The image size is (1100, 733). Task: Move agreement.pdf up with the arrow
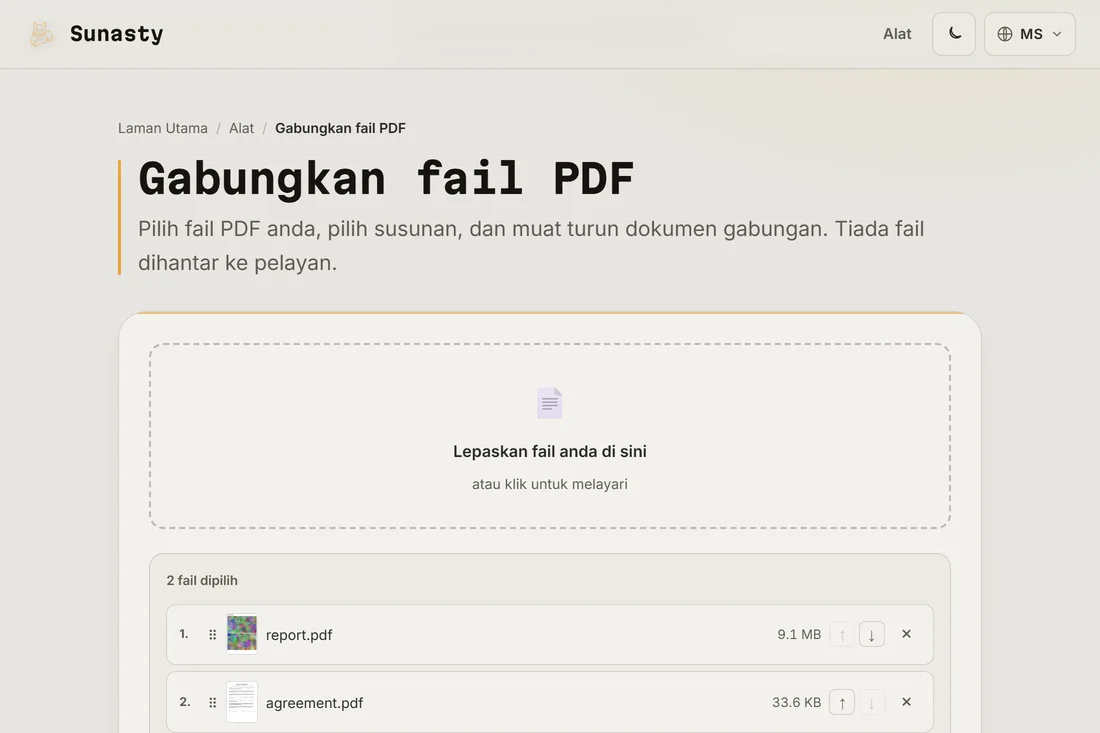(x=842, y=702)
